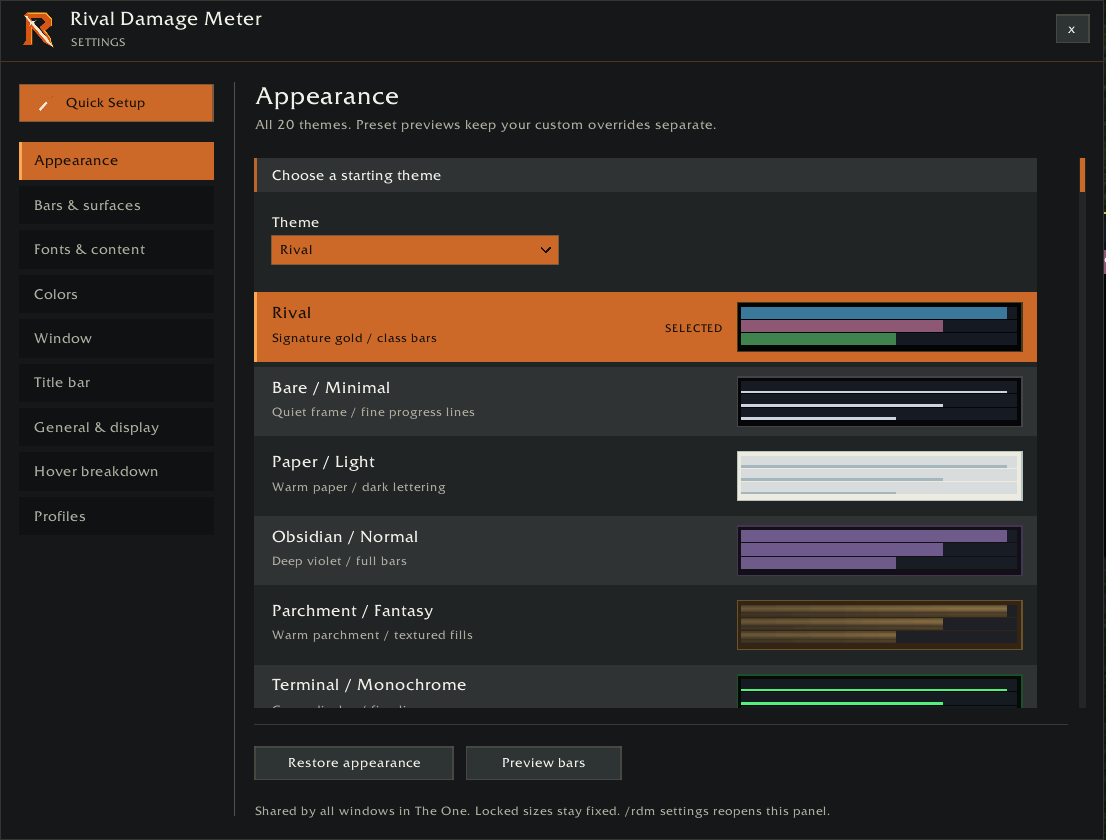Click the Appearance page heading

(327, 96)
